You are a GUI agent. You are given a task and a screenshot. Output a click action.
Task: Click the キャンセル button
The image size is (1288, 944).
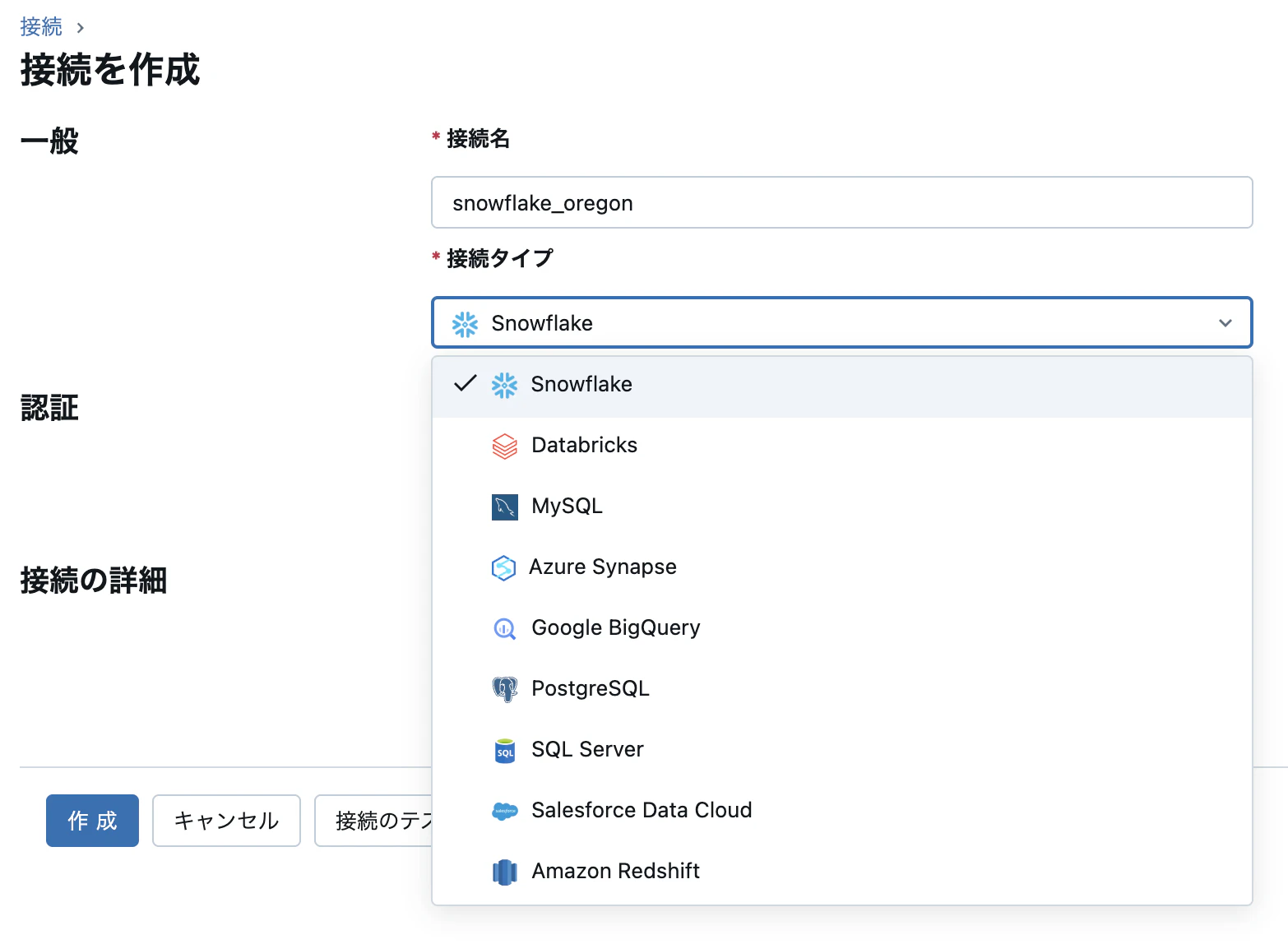226,821
